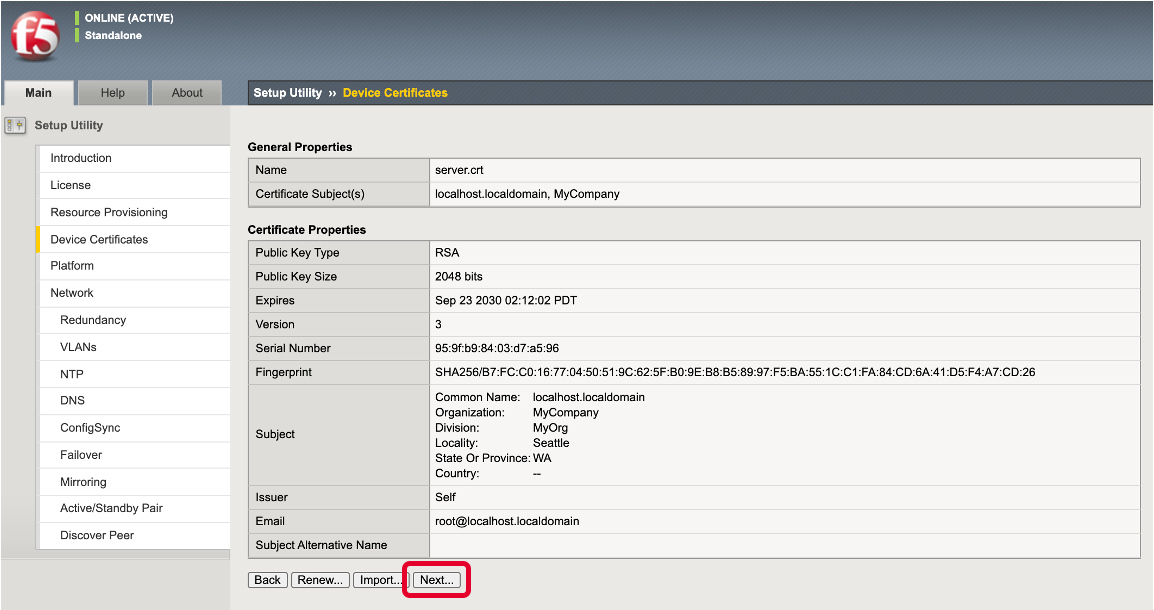
Task: Click the server.crt name value
Action: 459,170
